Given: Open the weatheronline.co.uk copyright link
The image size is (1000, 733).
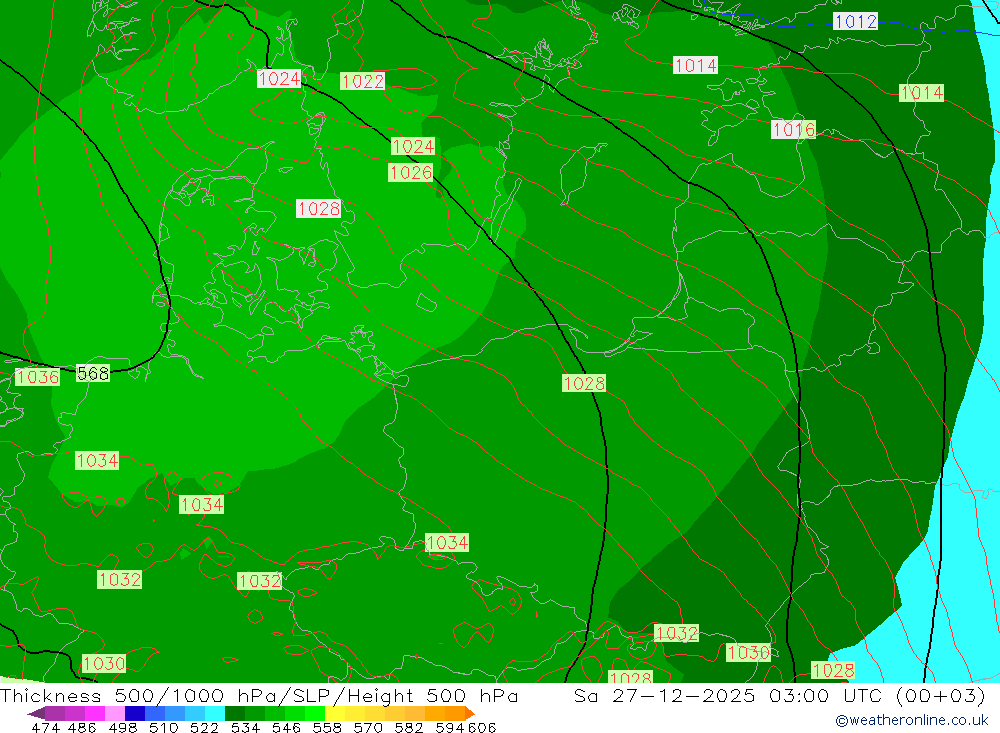Looking at the screenshot, I should click(912, 720).
